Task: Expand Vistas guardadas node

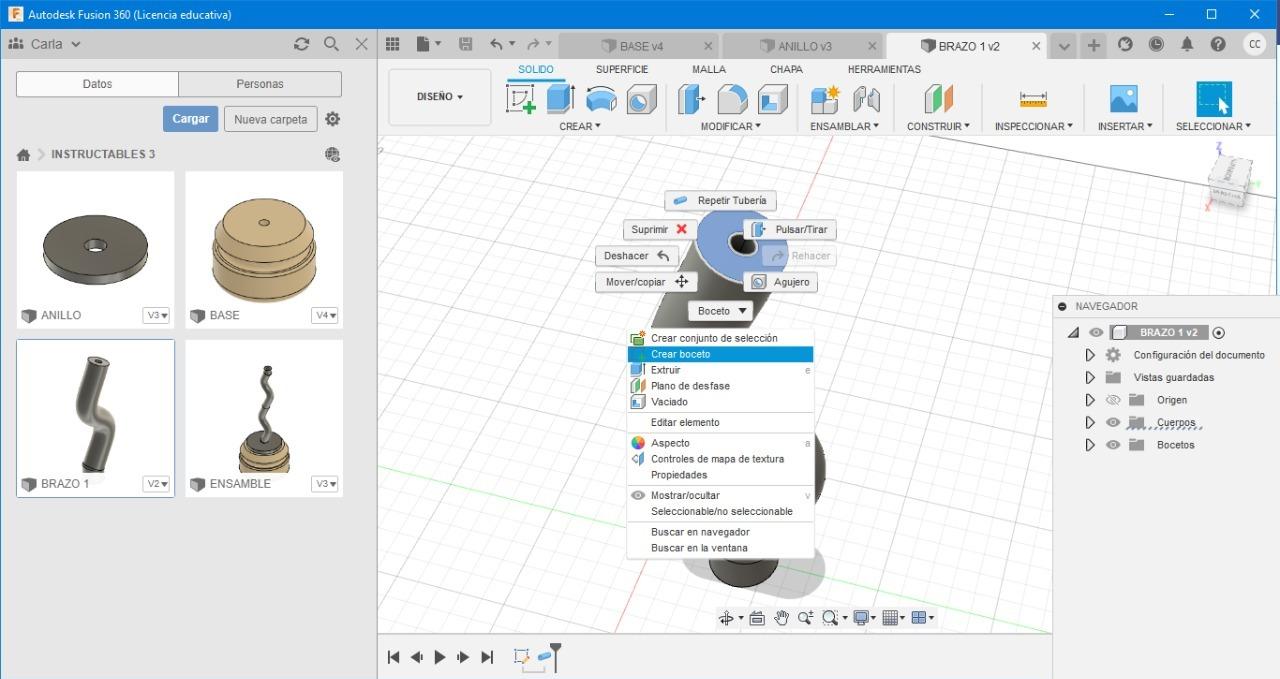Action: click(x=1090, y=378)
